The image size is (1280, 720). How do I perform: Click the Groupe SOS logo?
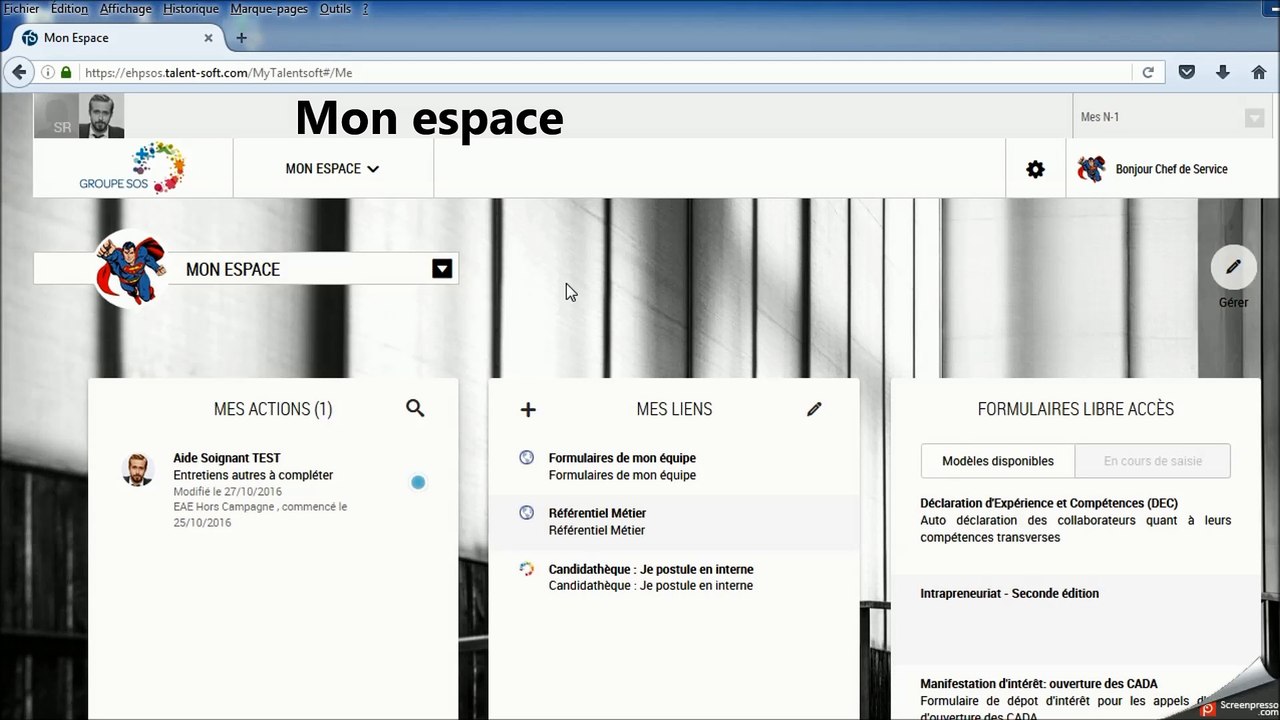coord(132,168)
